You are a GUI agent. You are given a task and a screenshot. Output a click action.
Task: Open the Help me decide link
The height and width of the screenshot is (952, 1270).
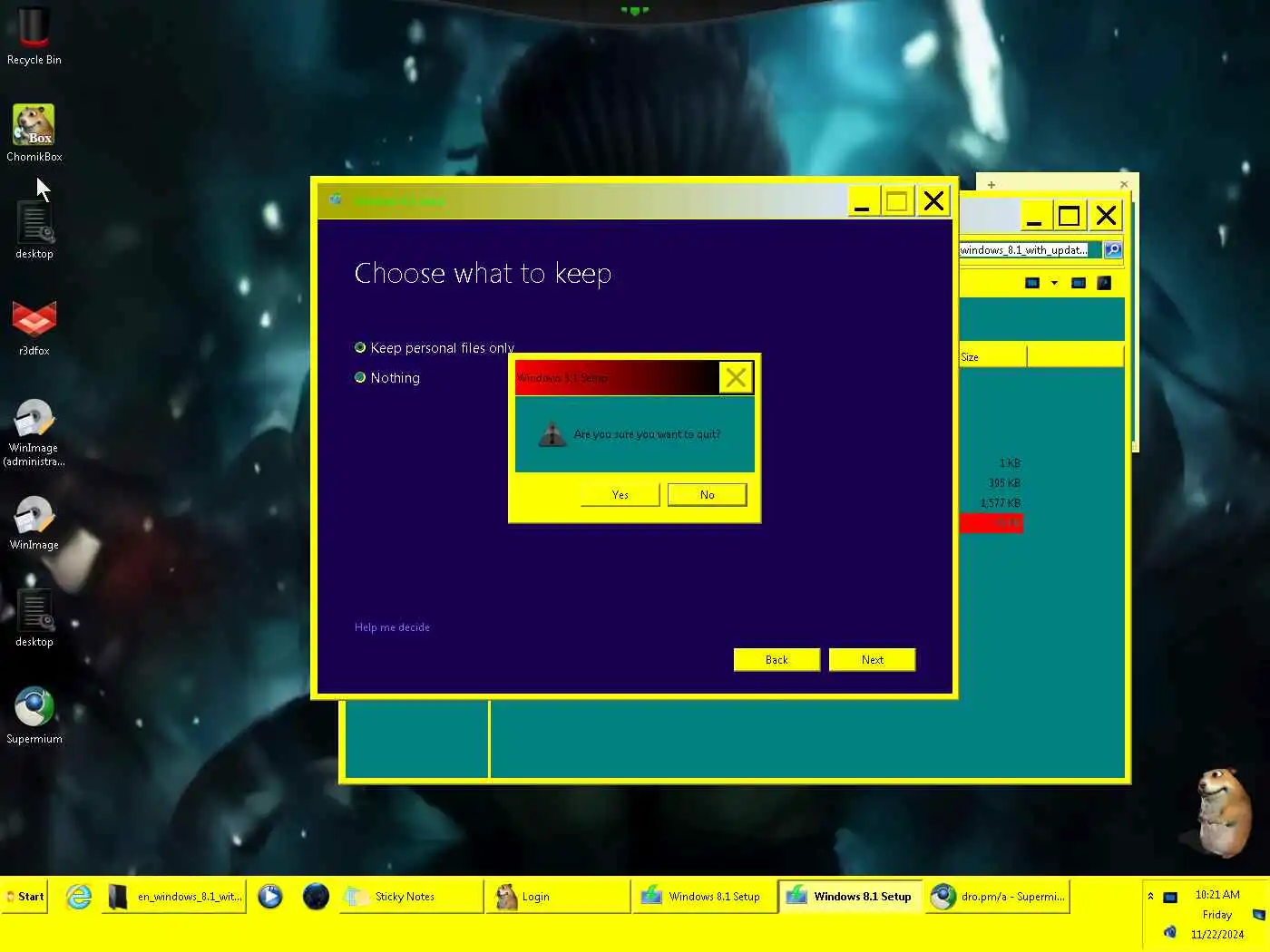[x=392, y=627]
